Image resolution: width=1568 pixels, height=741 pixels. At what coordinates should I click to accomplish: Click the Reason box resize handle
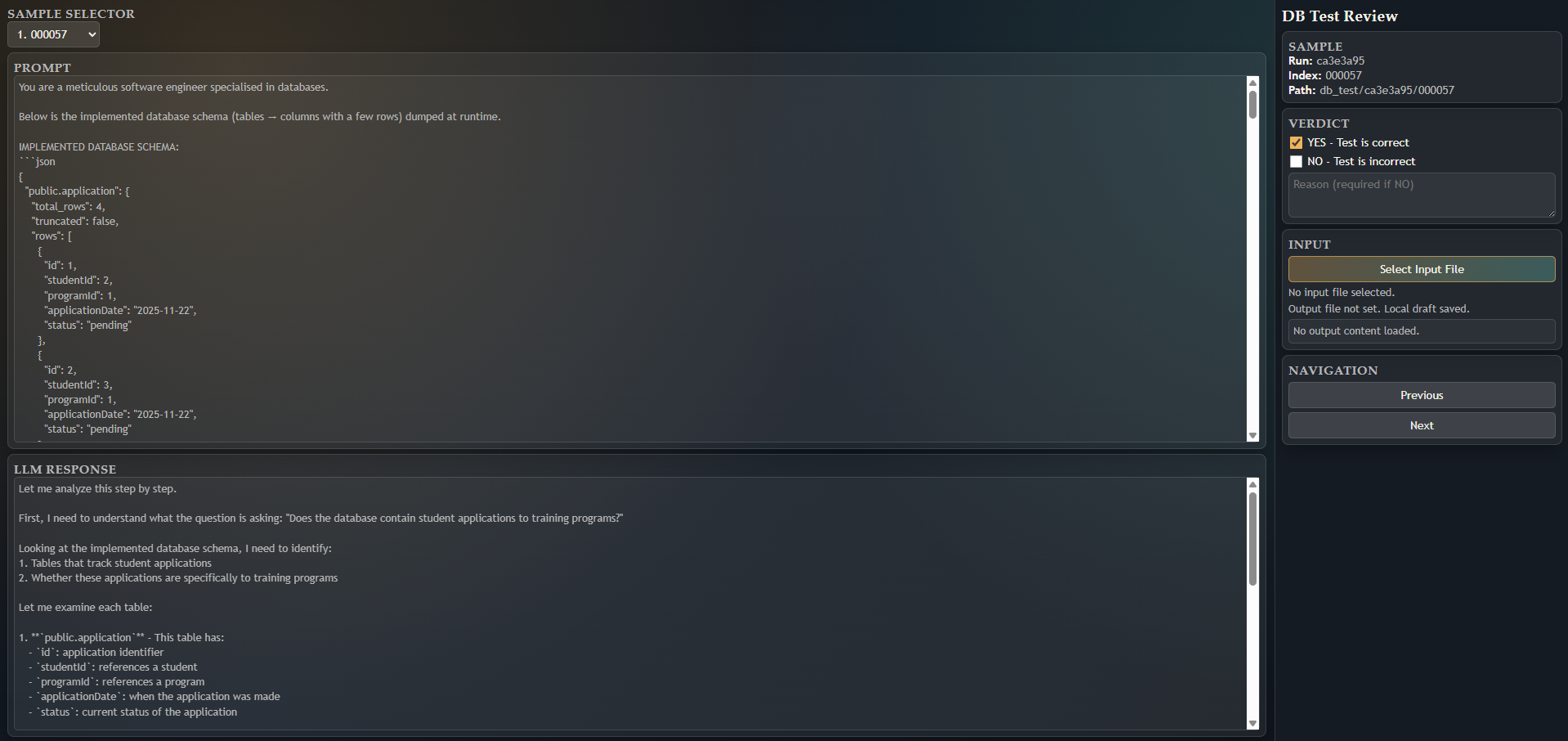pos(1551,213)
